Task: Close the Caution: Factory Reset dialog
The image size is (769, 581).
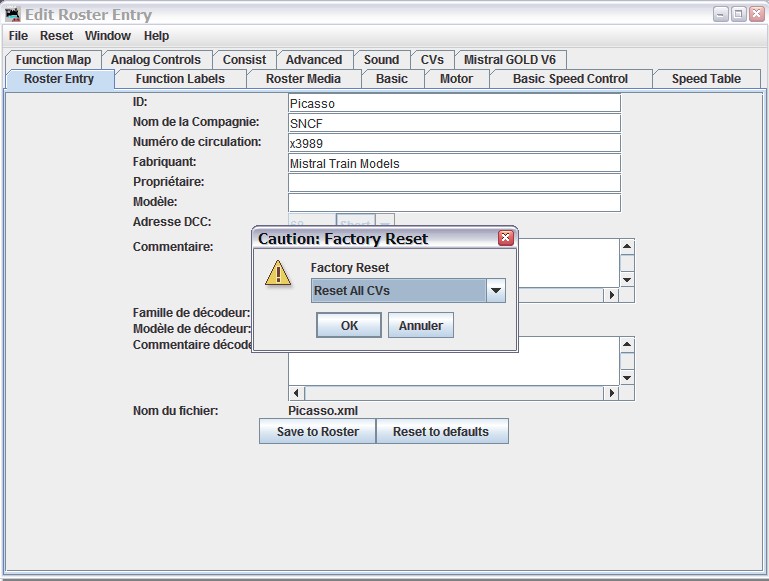Action: [506, 238]
